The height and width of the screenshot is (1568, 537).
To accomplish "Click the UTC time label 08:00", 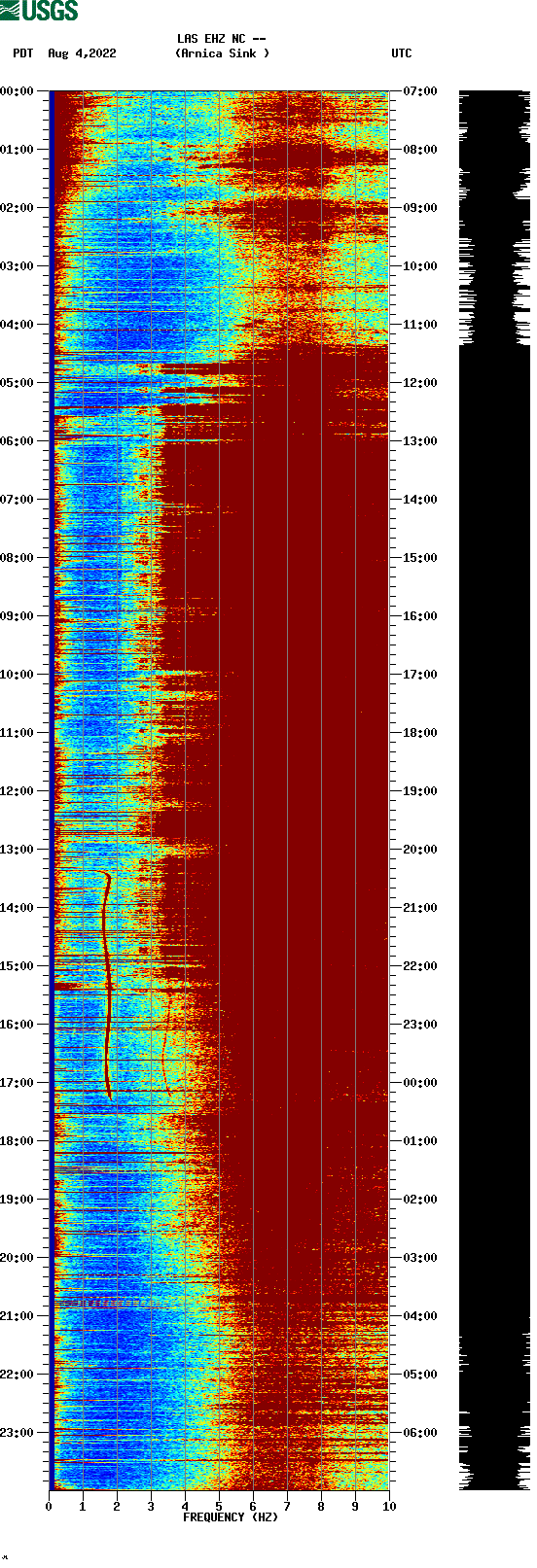I will pyautogui.click(x=420, y=149).
